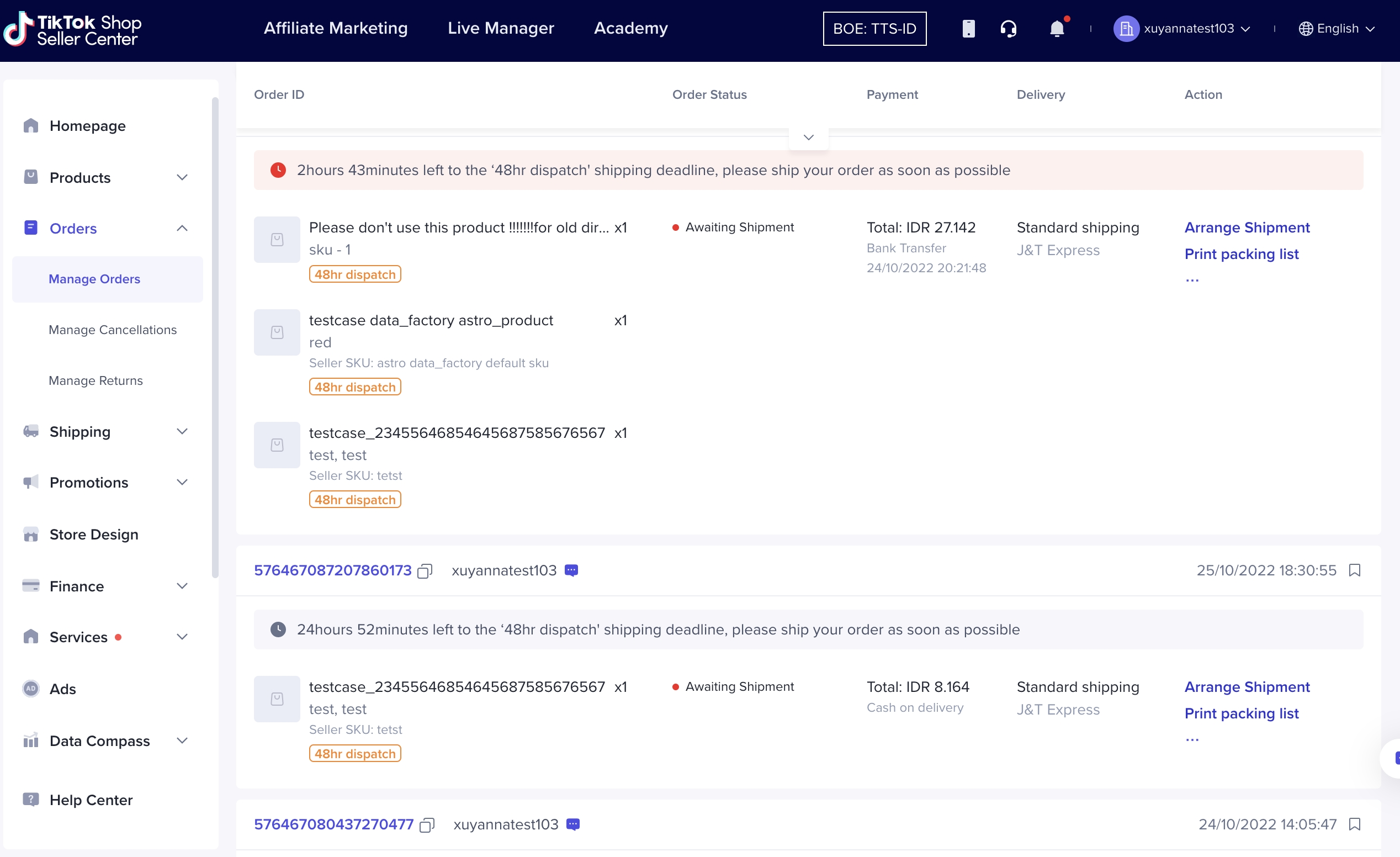This screenshot has height=857, width=1400.
Task: Click the notification bell icon
Action: 1056,28
